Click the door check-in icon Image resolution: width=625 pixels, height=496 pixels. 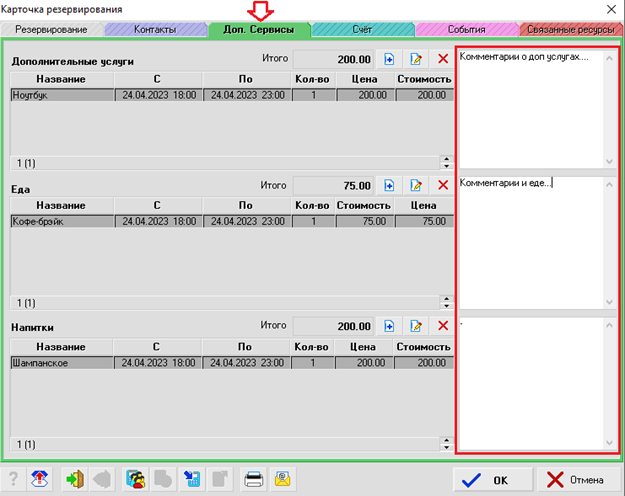click(74, 479)
